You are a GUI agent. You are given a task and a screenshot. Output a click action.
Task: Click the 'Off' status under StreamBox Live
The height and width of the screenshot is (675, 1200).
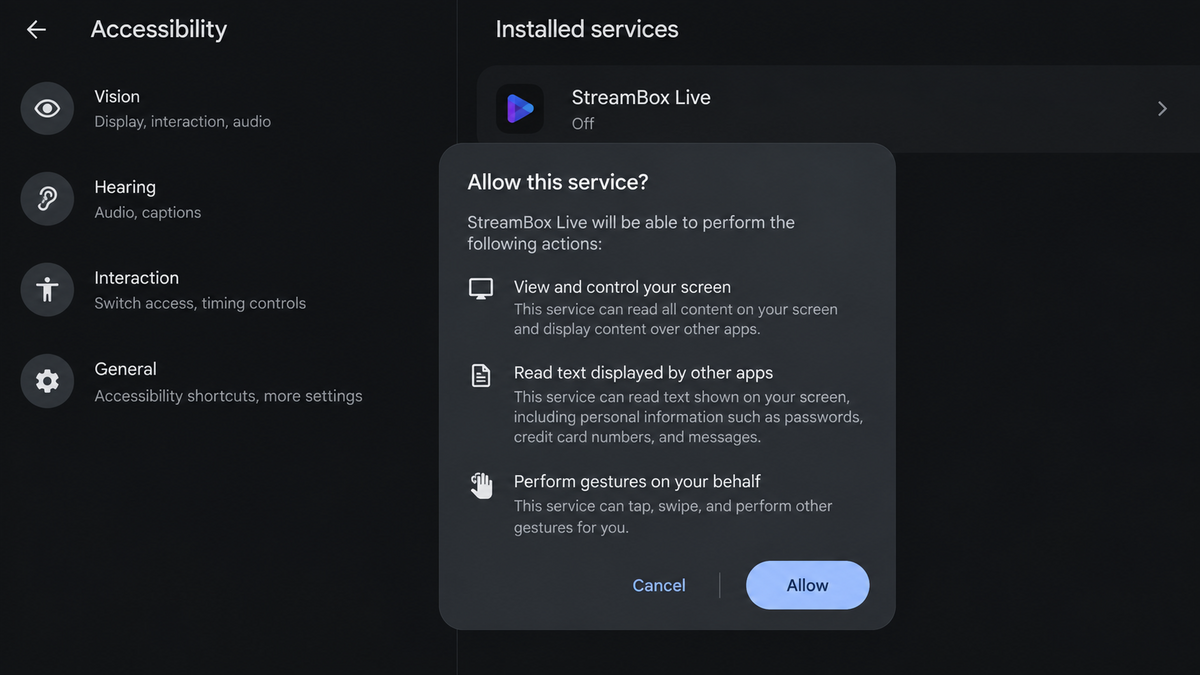tap(583, 123)
